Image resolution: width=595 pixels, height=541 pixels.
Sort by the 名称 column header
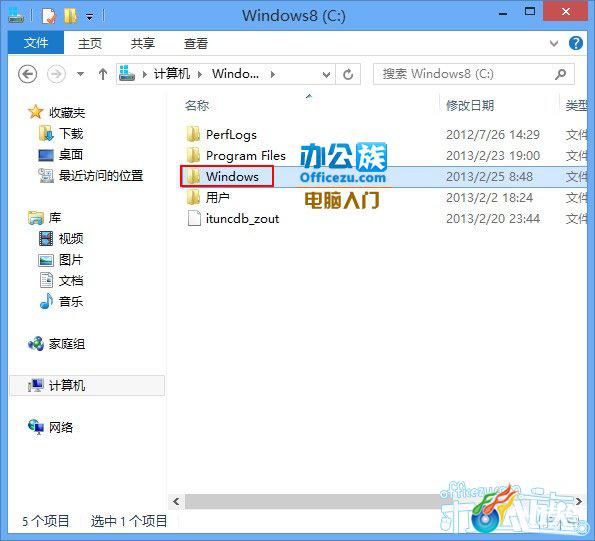coord(197,105)
